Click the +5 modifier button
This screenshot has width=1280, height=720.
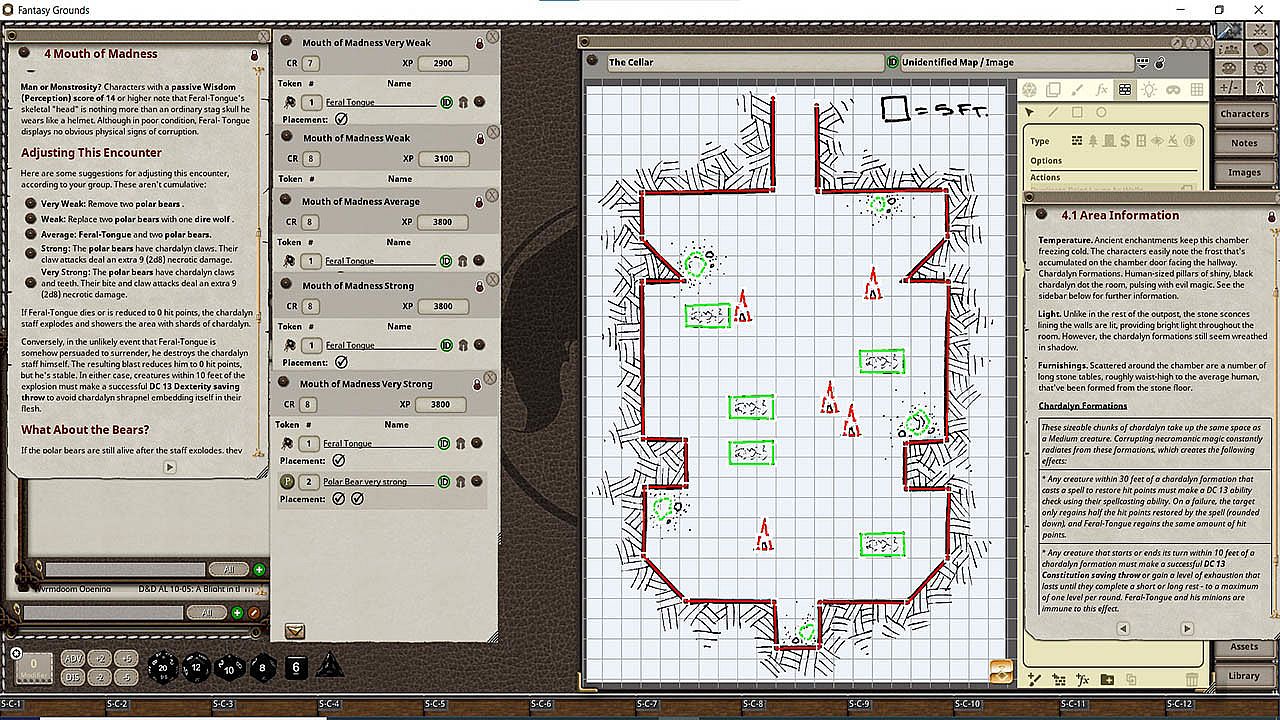[125, 658]
